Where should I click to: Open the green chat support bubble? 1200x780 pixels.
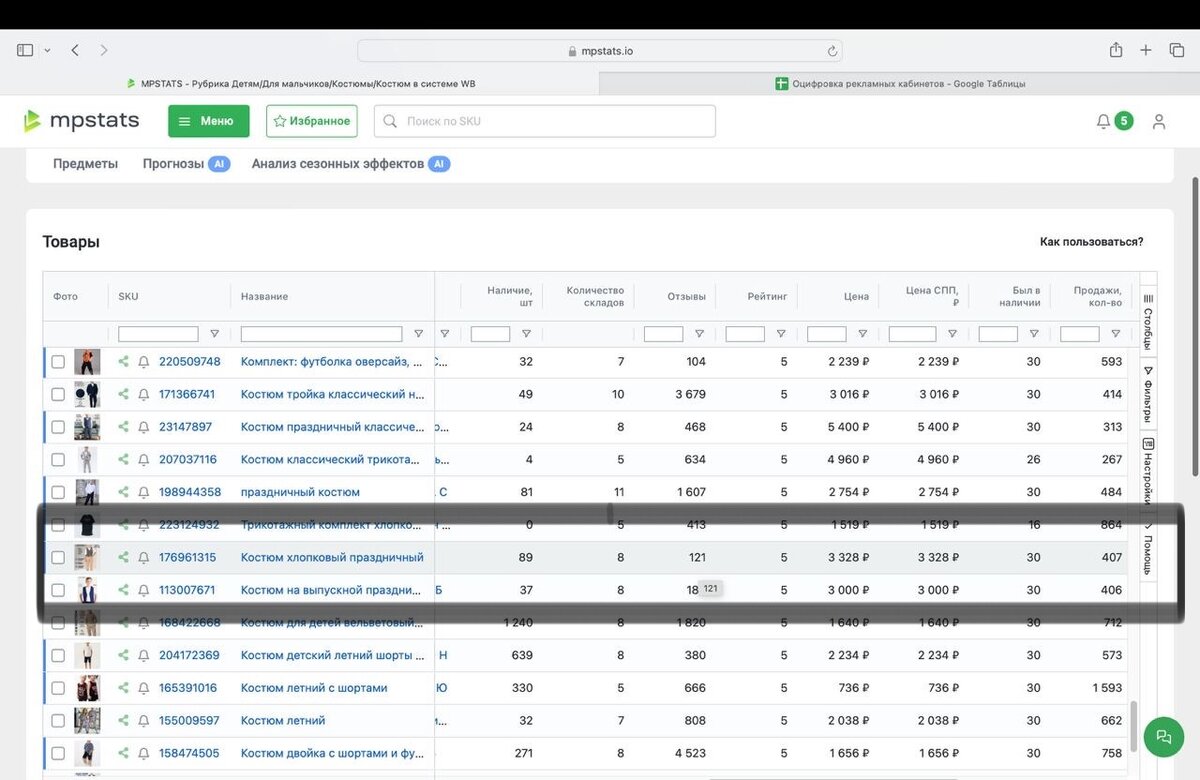pos(1163,736)
